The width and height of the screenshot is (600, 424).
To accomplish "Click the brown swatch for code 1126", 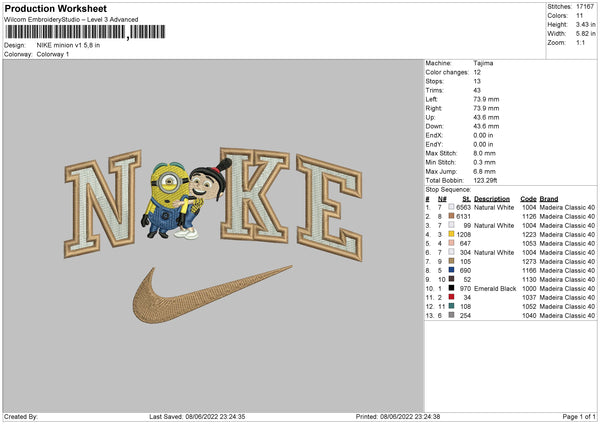I will click(x=452, y=216).
